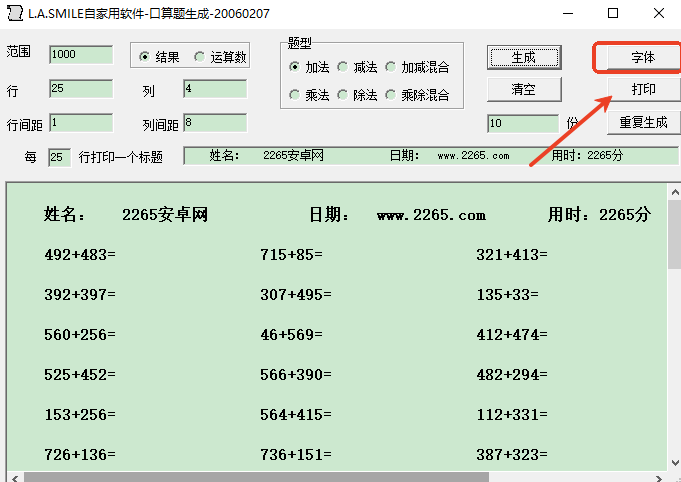Select the 结果 radio option
The image size is (681, 482).
[x=145, y=57]
